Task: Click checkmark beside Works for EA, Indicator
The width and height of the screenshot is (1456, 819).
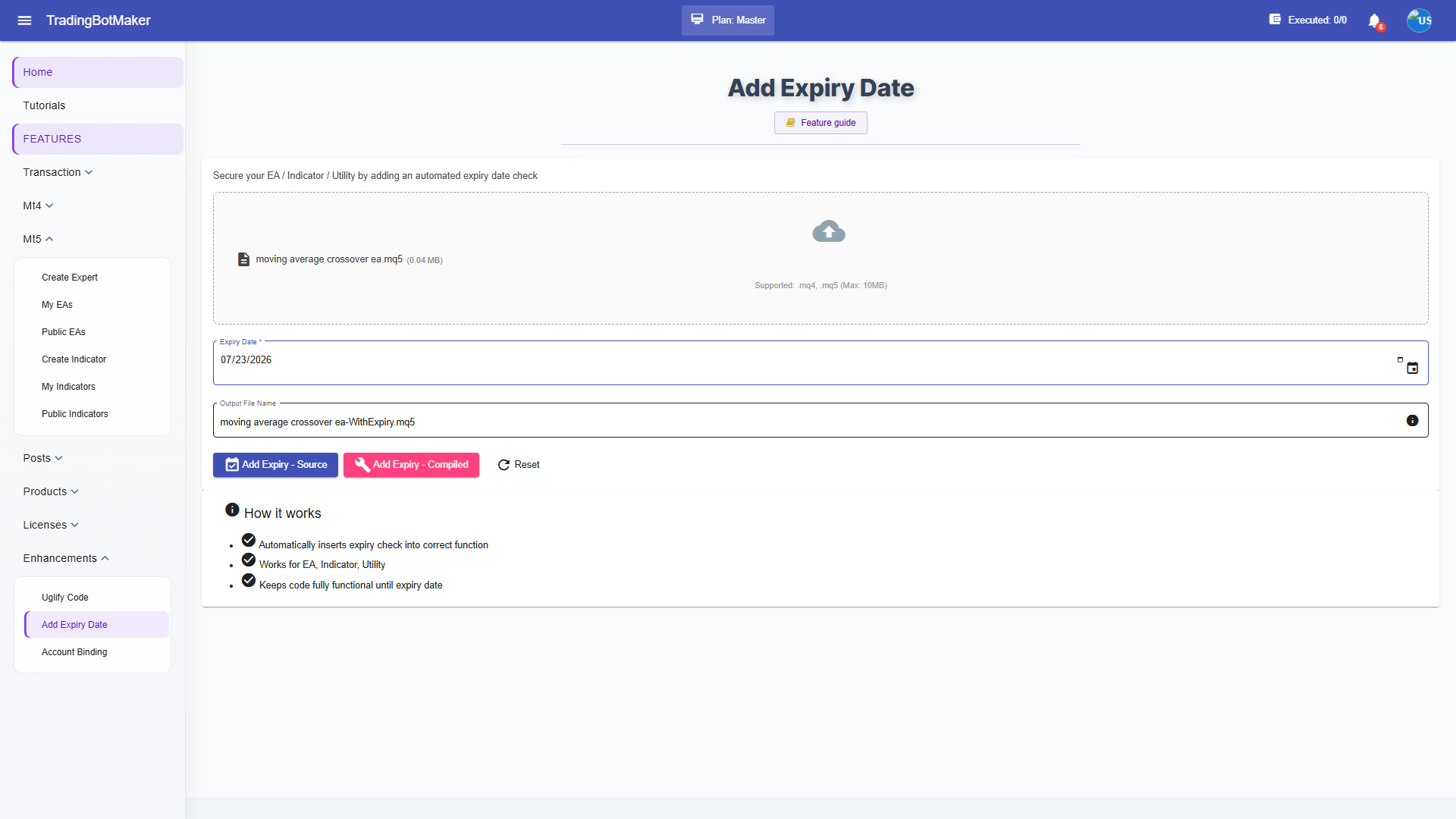Action: [249, 560]
